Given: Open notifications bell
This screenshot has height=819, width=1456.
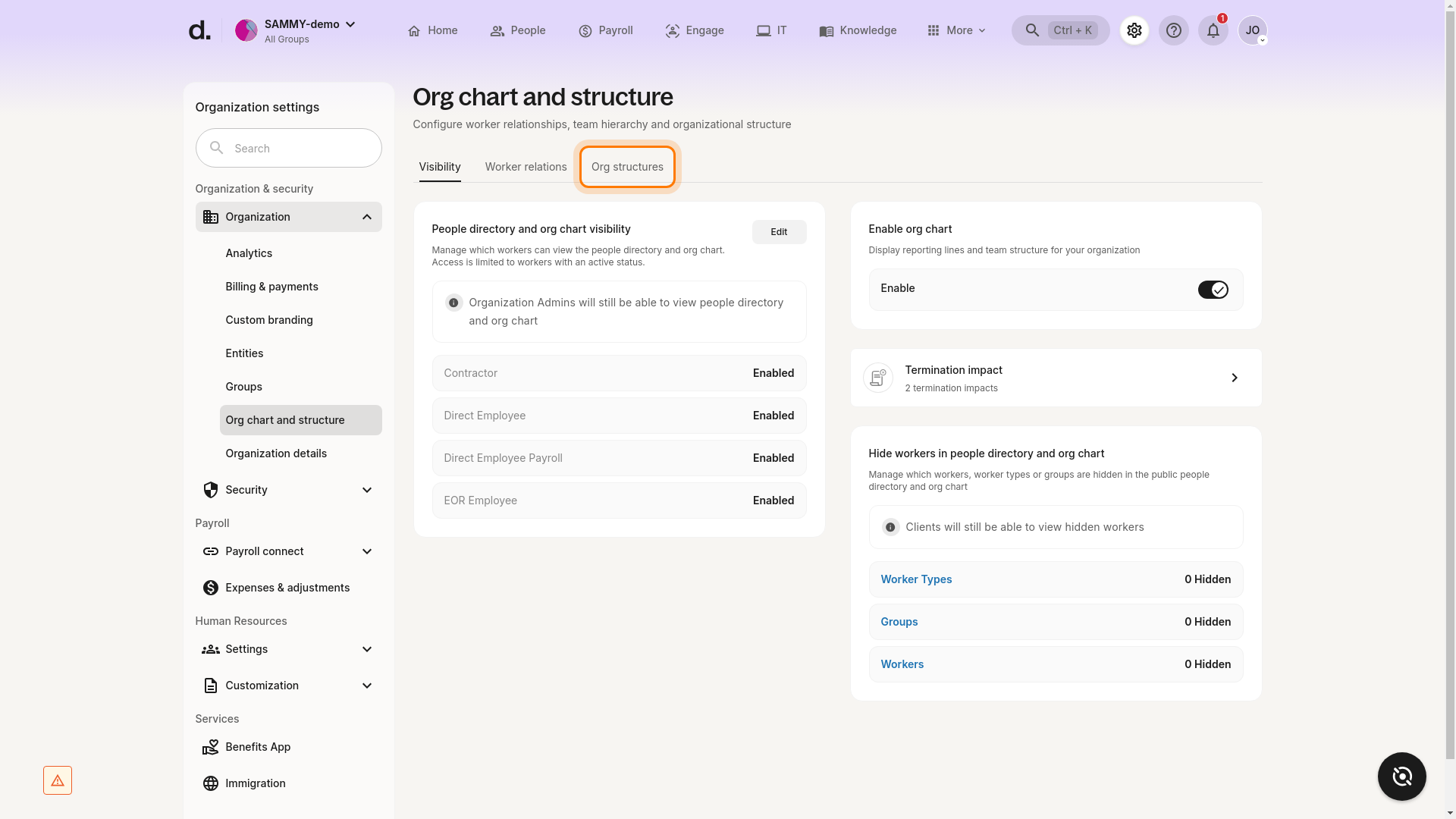Looking at the screenshot, I should 1213,30.
